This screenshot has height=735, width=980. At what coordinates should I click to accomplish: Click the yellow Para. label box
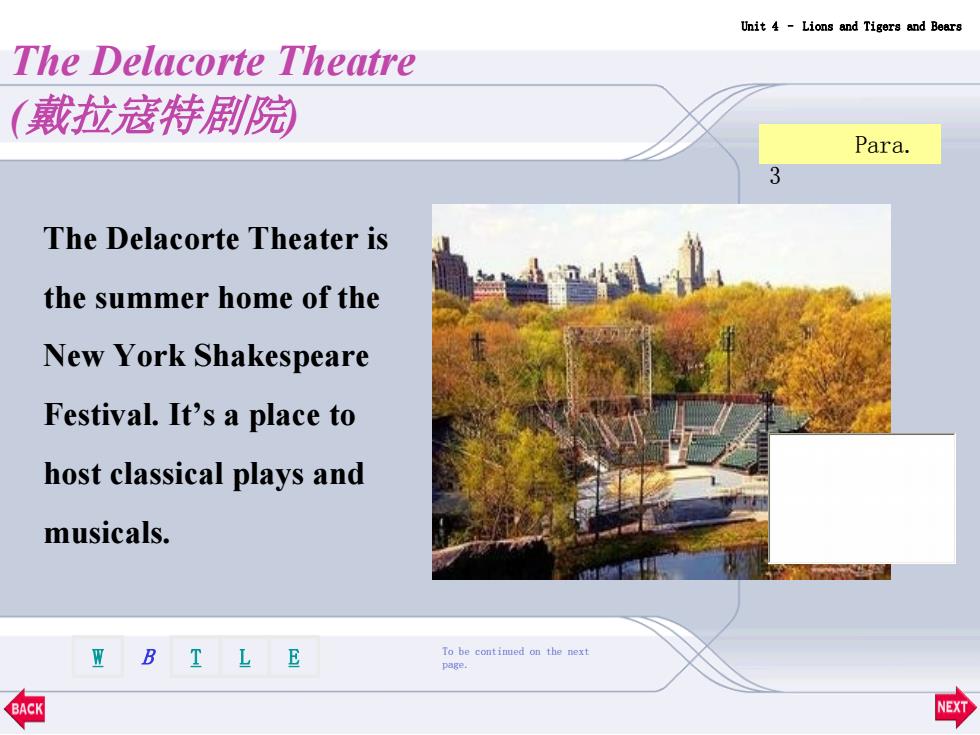pos(849,144)
